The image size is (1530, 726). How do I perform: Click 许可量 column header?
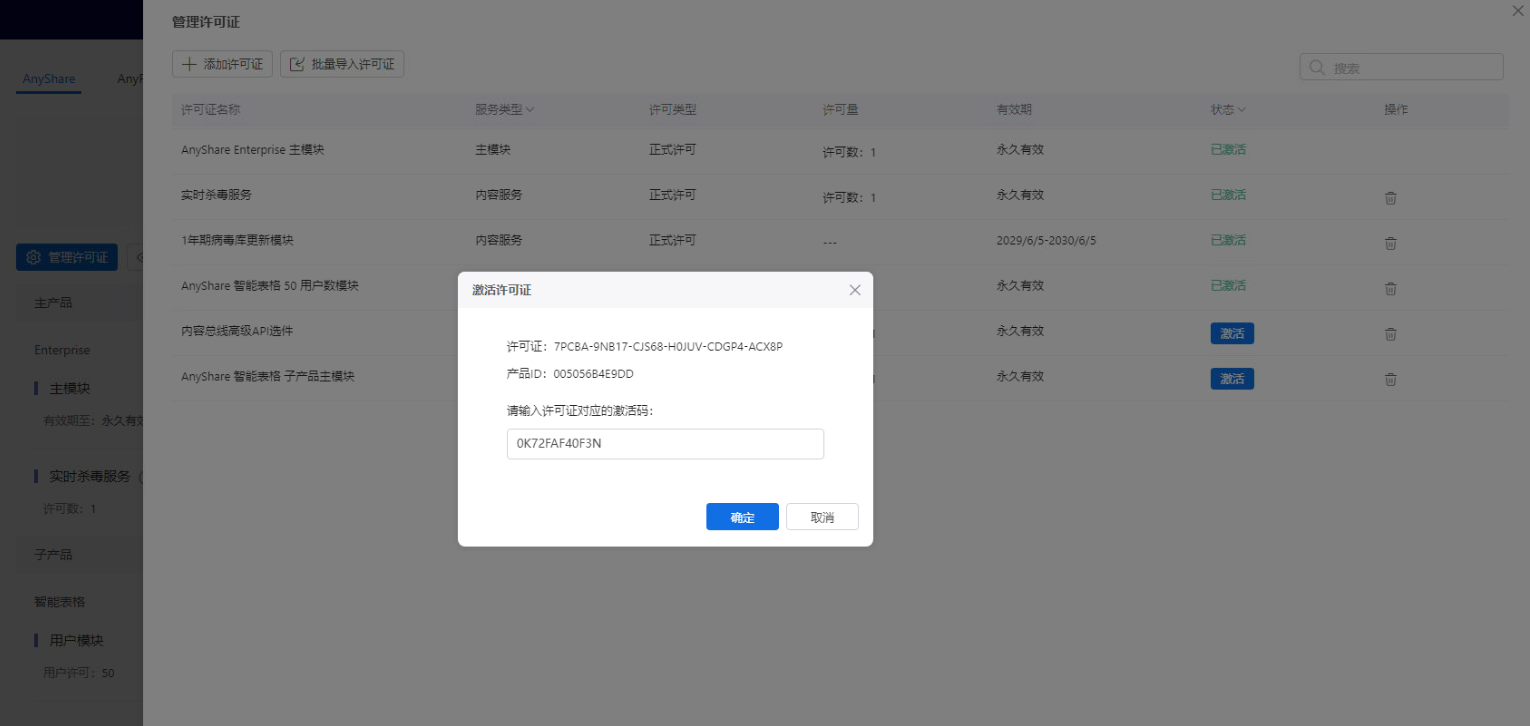pos(840,109)
